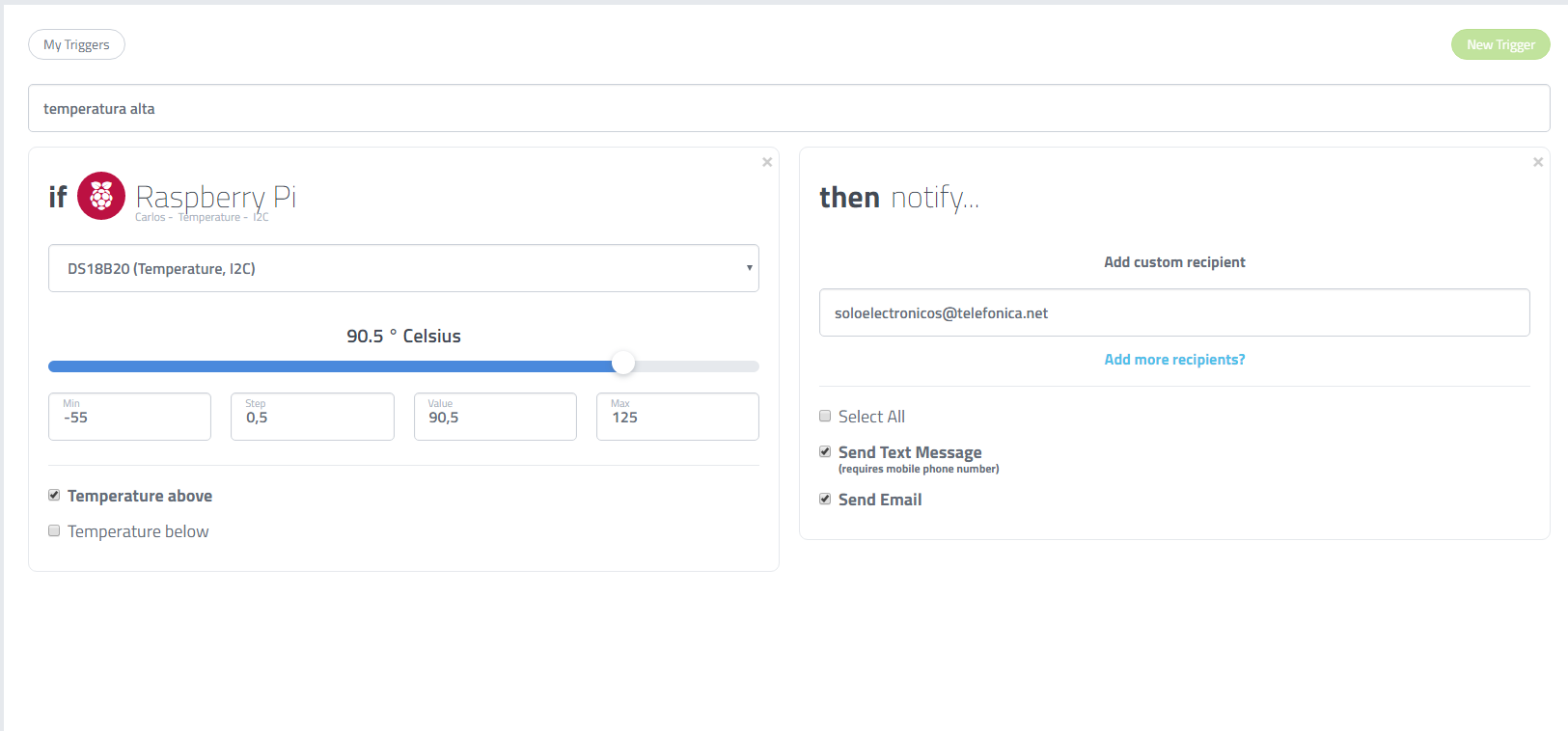Click the Max field showing 125
1568x731 pixels.
pos(677,417)
